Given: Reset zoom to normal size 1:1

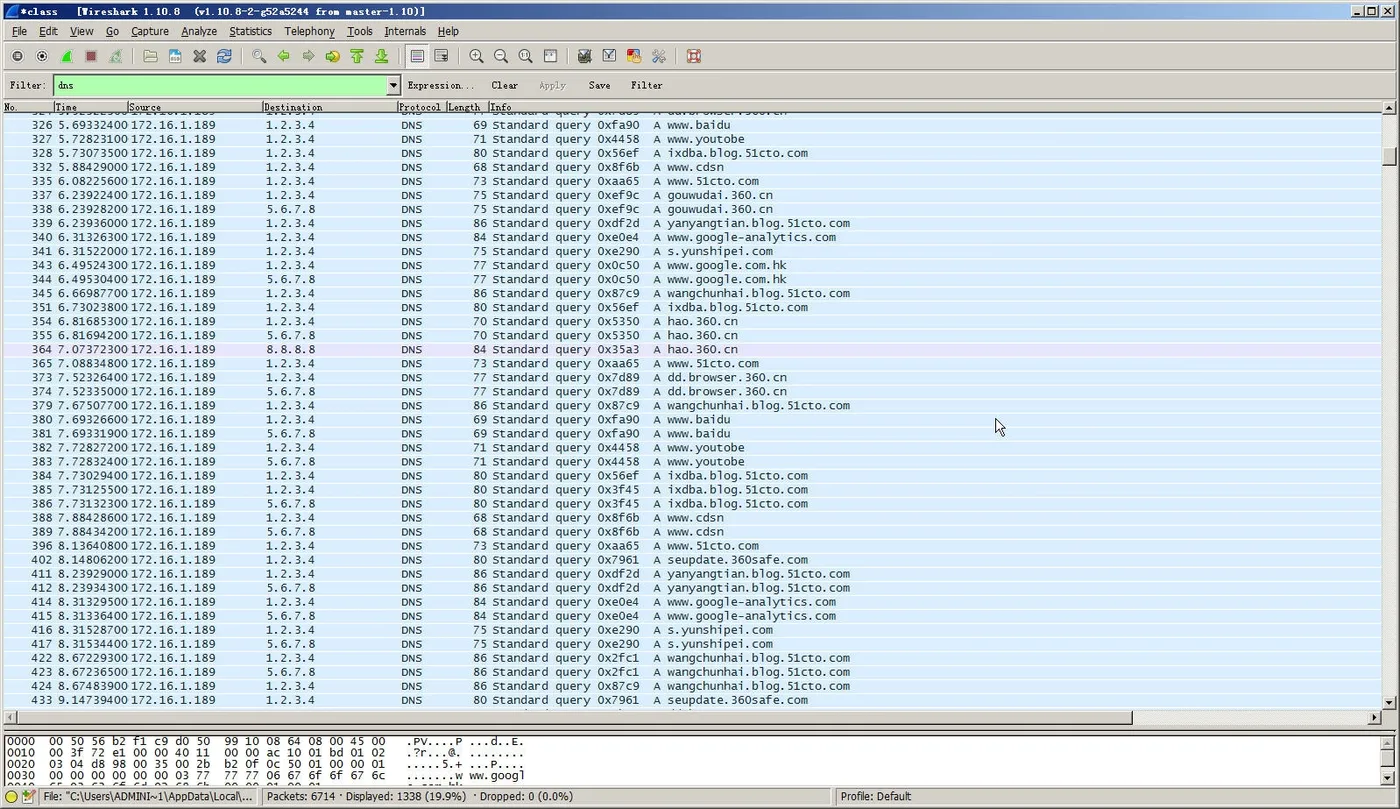Looking at the screenshot, I should tap(525, 57).
